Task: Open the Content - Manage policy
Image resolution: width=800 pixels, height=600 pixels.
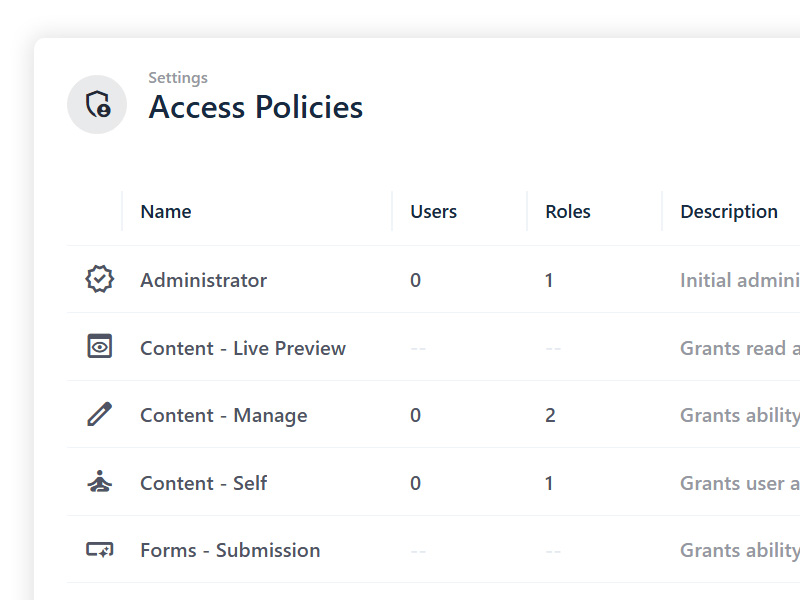Action: click(224, 416)
